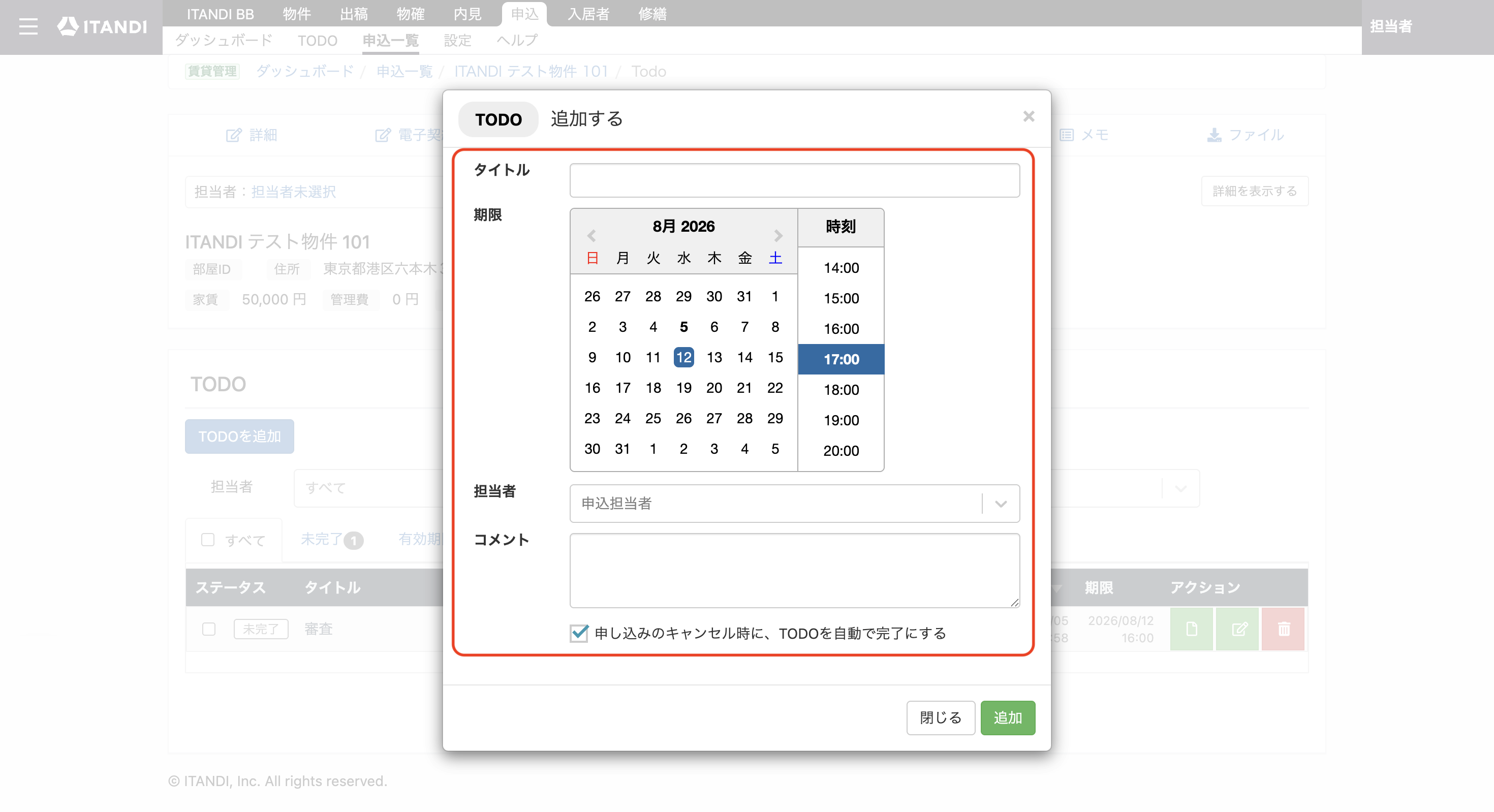This screenshot has height=812, width=1494.
Task: Select 20:00 in time list
Action: [x=841, y=451]
